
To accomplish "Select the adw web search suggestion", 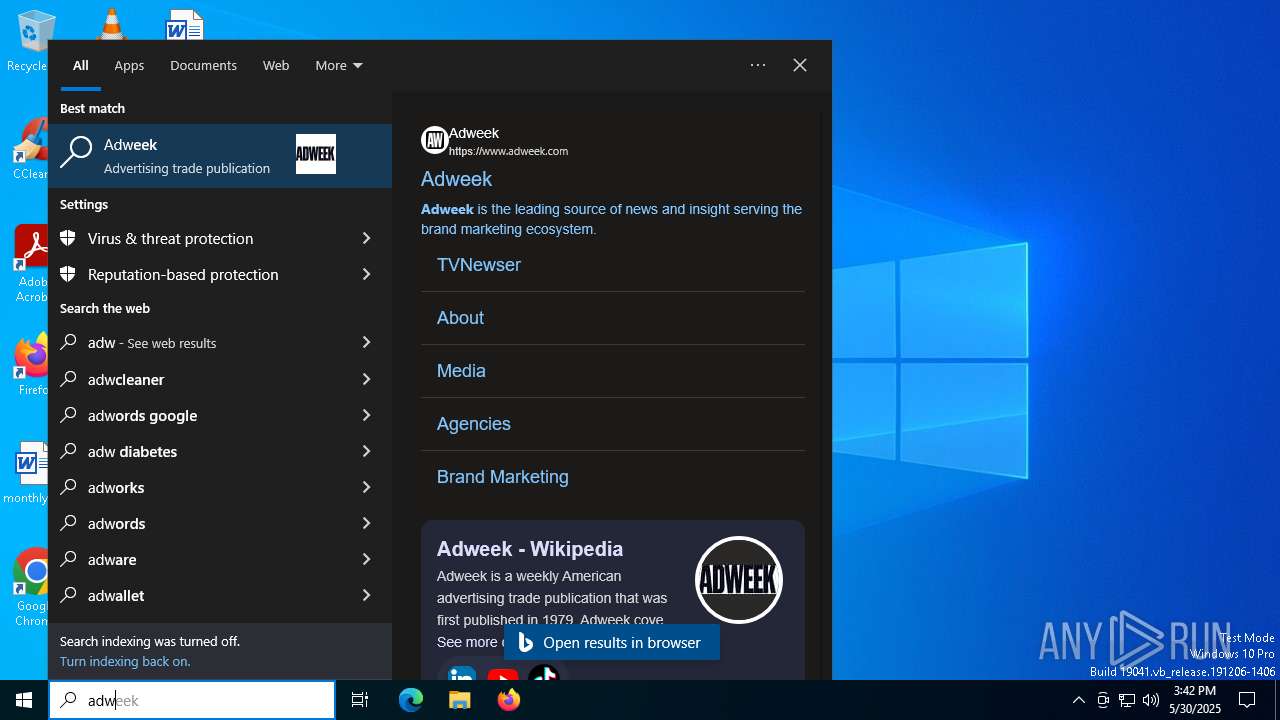I will pyautogui.click(x=220, y=342).
